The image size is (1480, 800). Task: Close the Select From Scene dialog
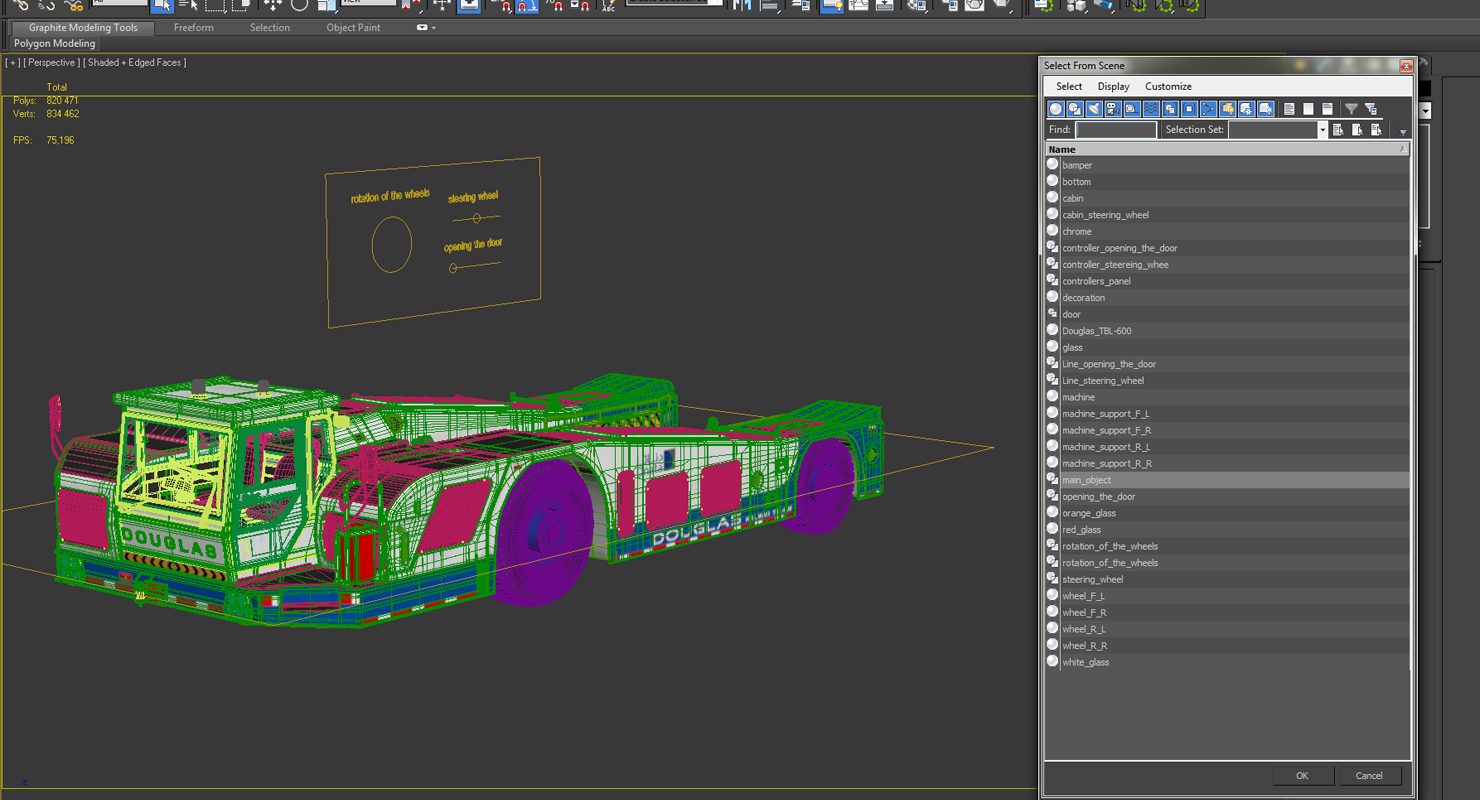[1406, 66]
